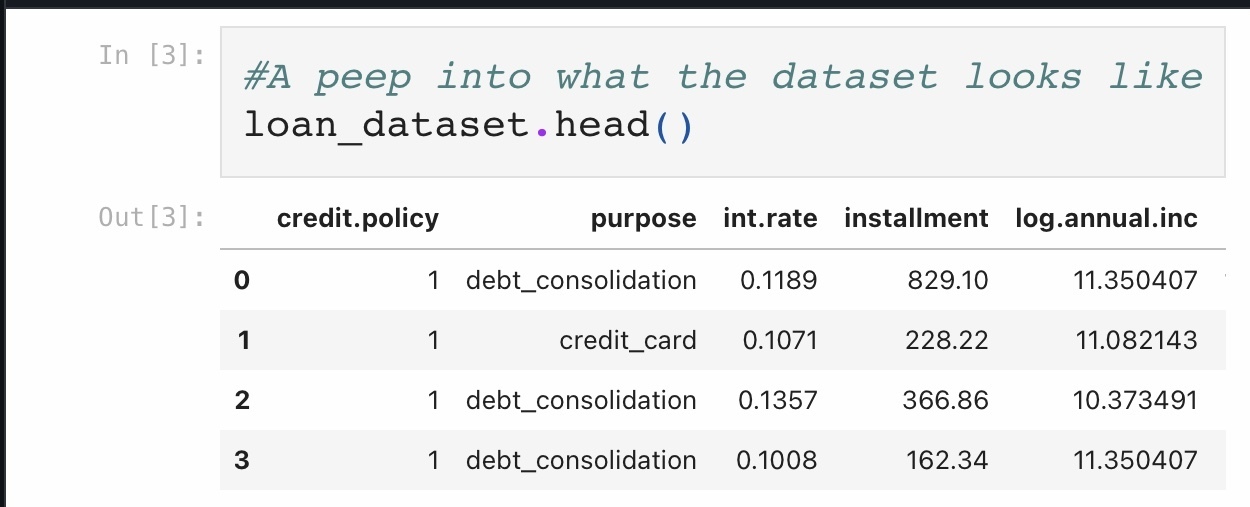Click row index 3 in the table
Screen dimensions: 1250x507
click(x=242, y=461)
